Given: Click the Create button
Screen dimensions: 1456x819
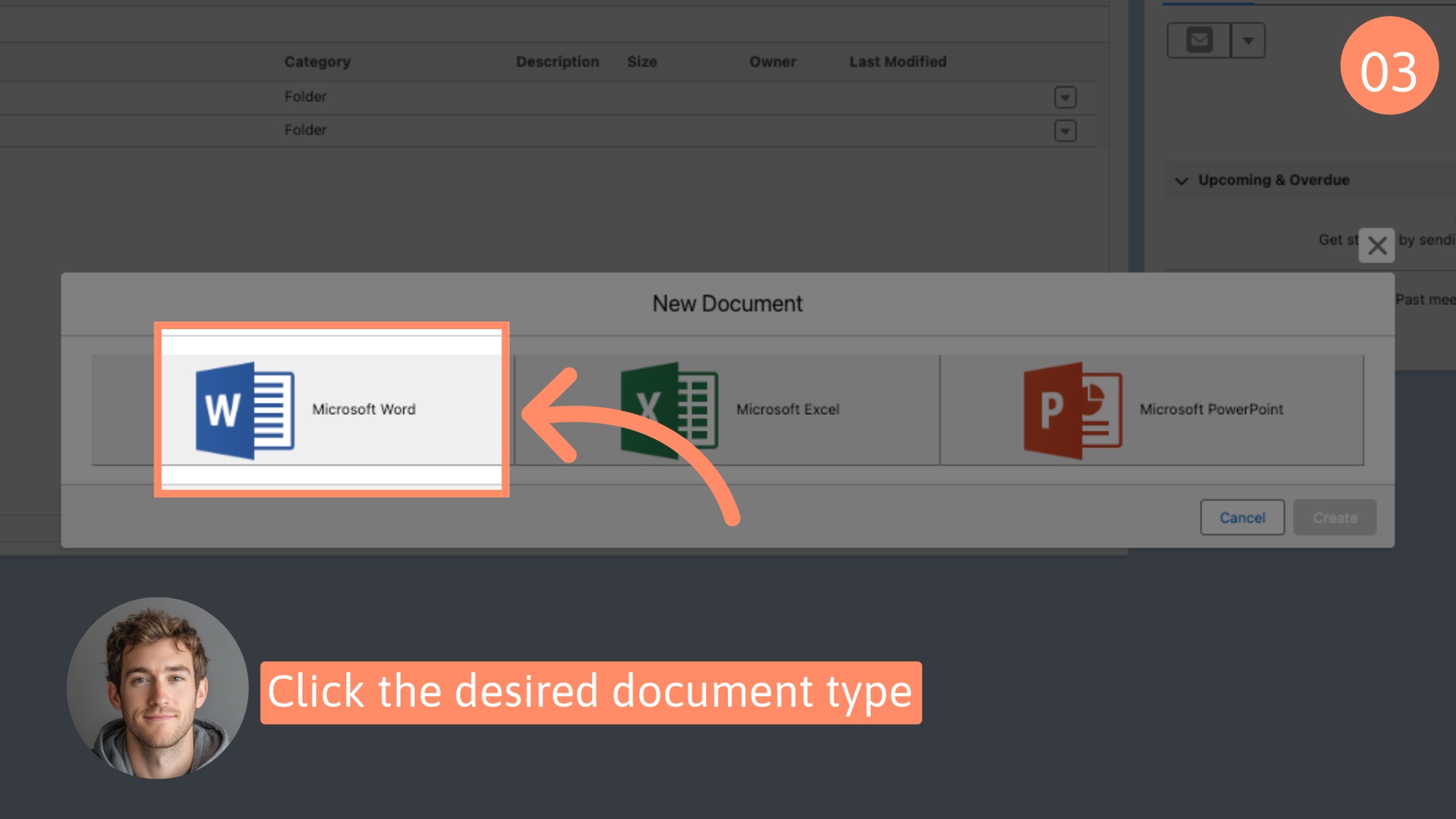Looking at the screenshot, I should coord(1334,518).
